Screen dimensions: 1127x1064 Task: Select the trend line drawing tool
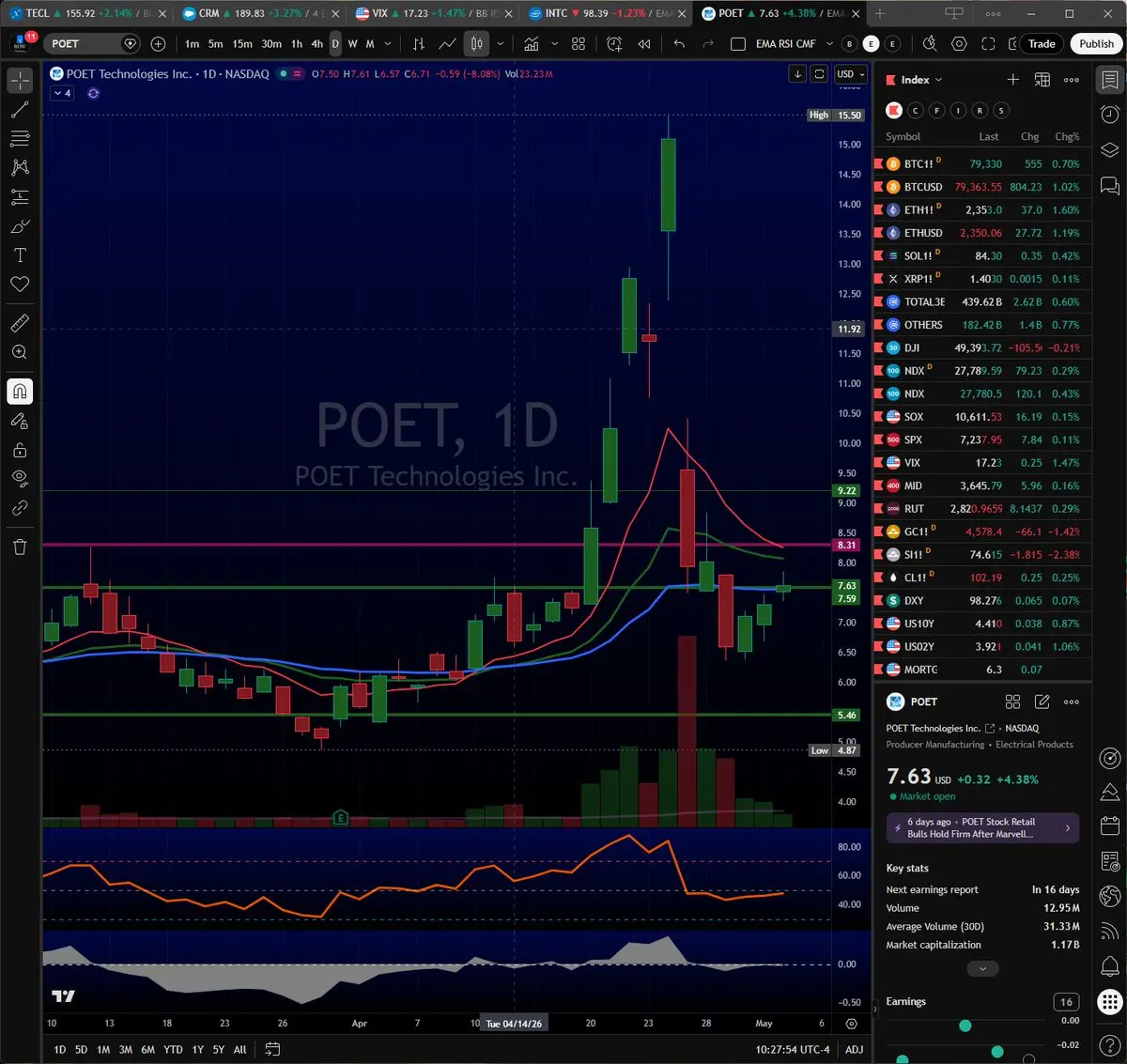tap(20, 110)
